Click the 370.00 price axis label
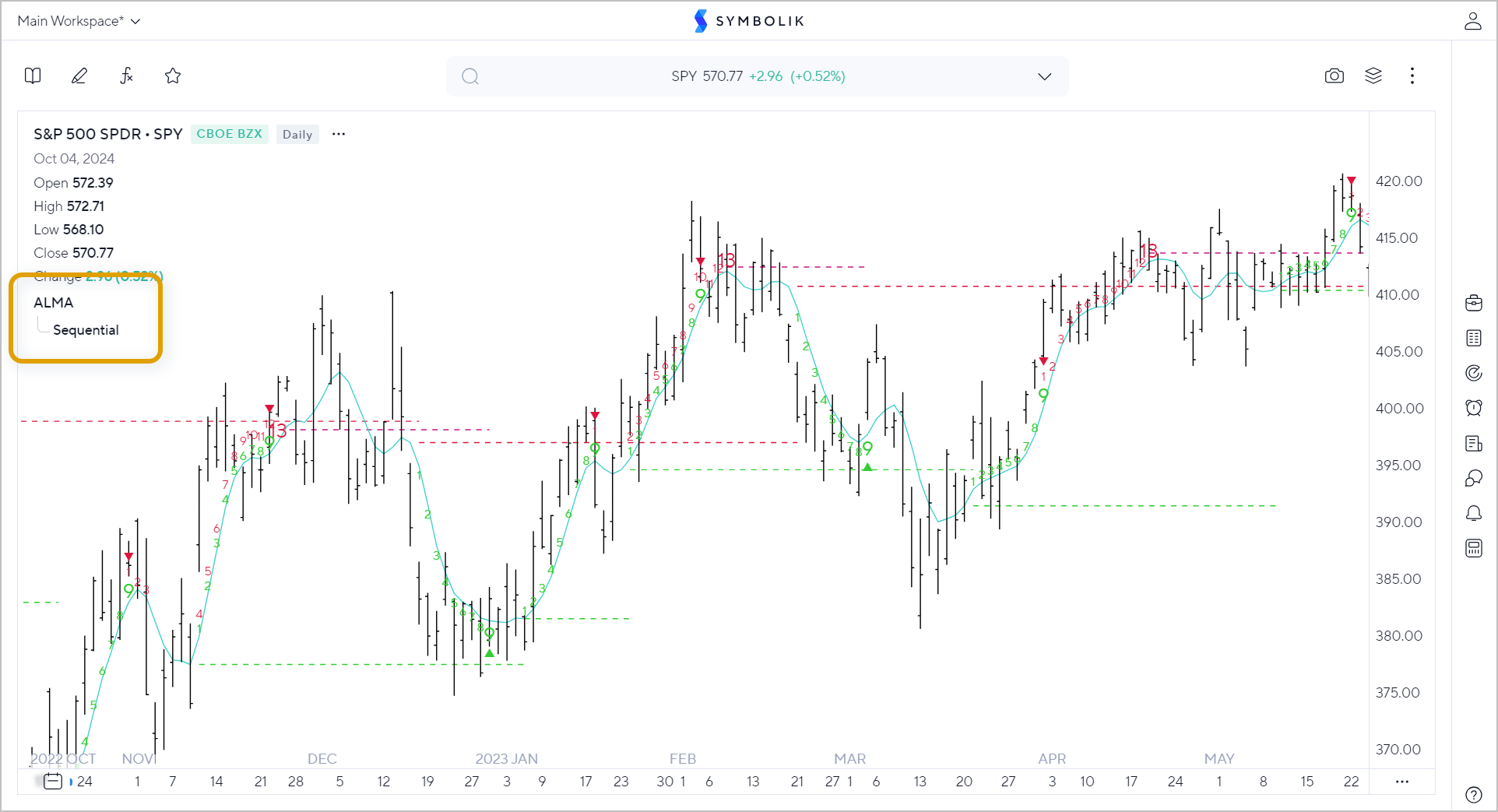The width and height of the screenshot is (1498, 812). [x=1399, y=750]
